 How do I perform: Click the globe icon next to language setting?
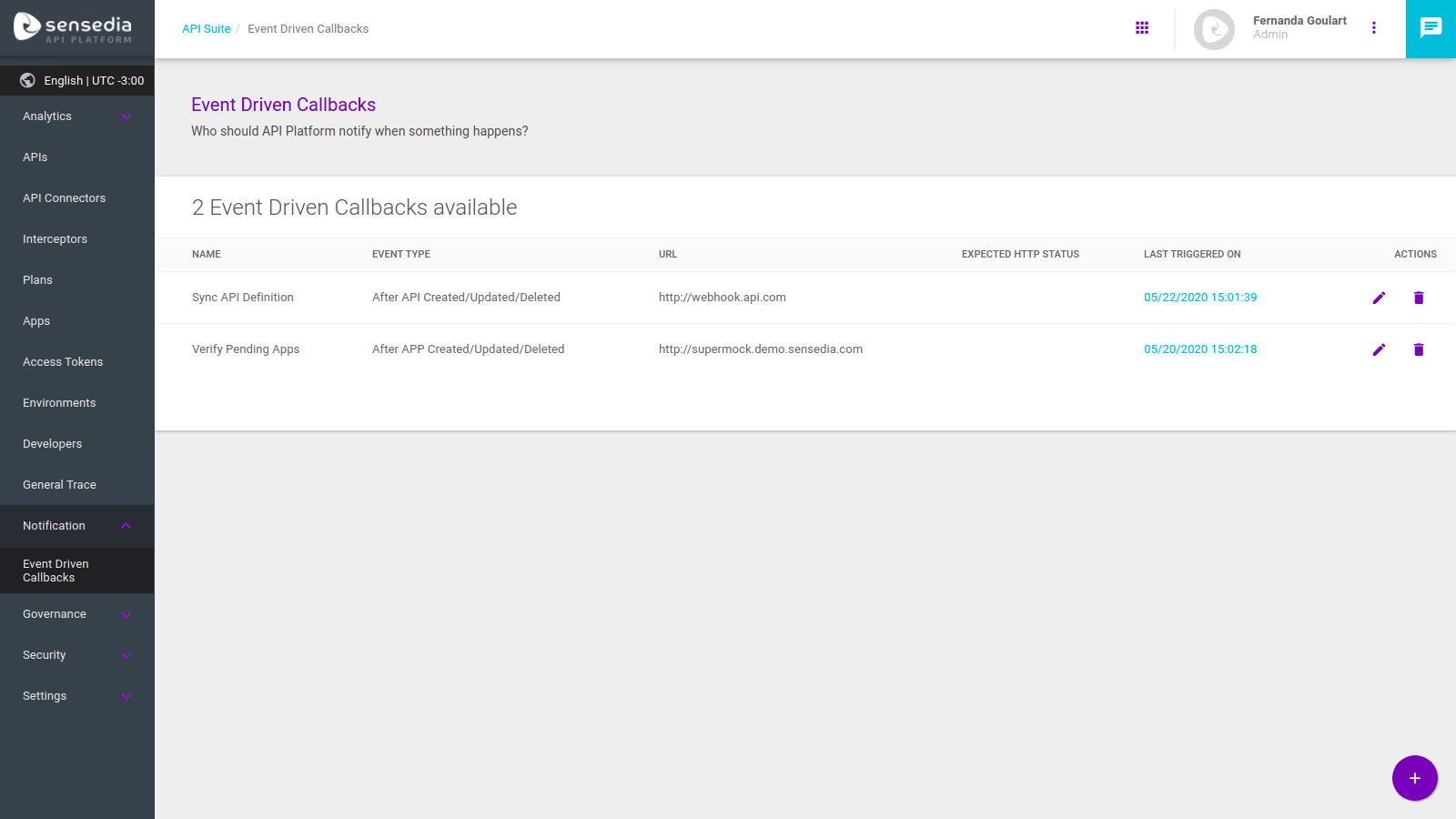[x=25, y=80]
